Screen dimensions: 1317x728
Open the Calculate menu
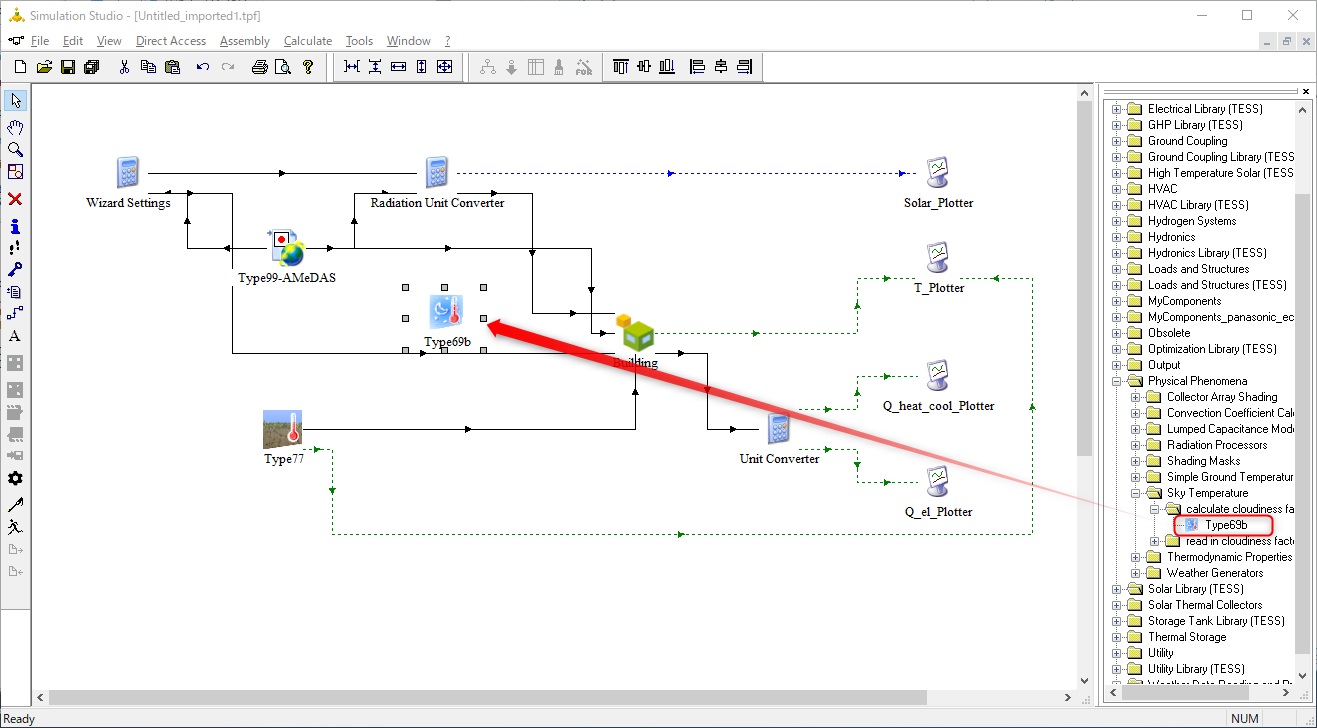[308, 41]
